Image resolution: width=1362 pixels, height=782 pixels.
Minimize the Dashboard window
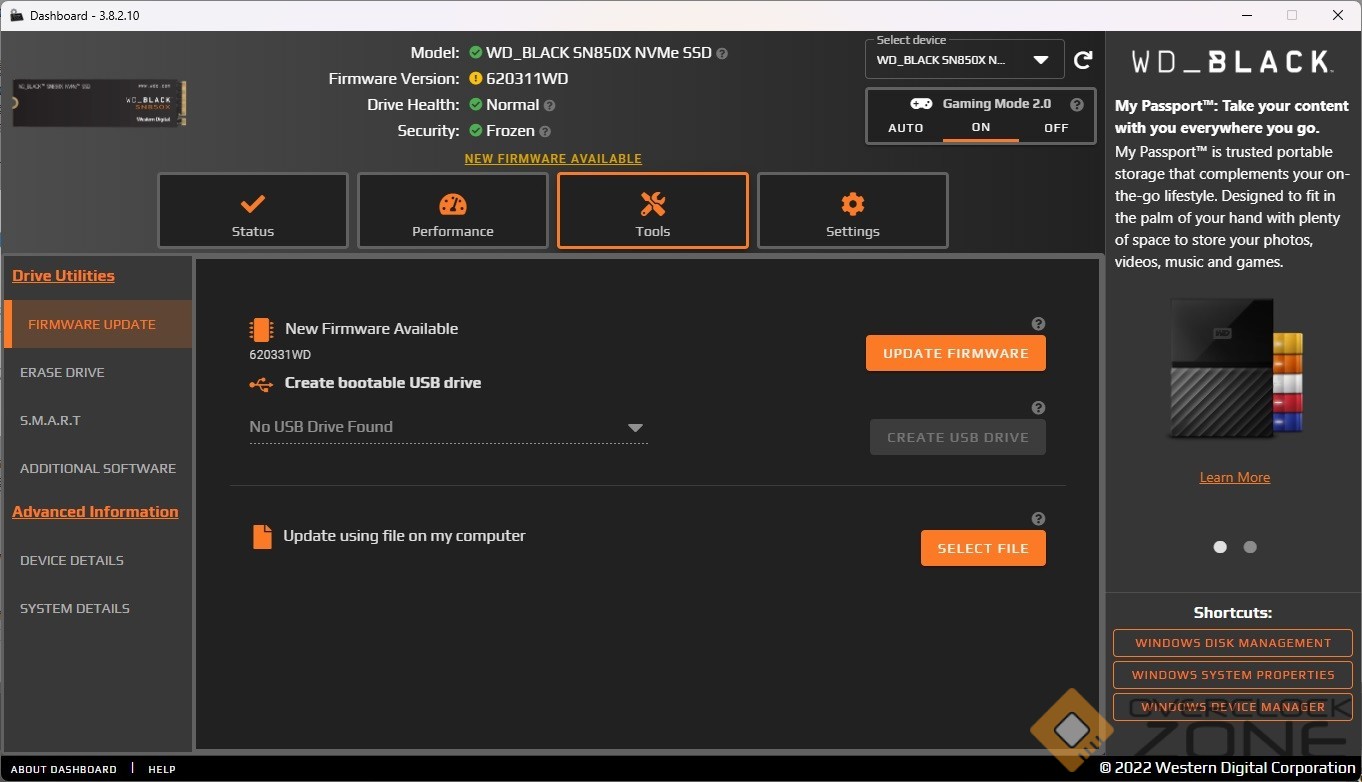point(1246,15)
